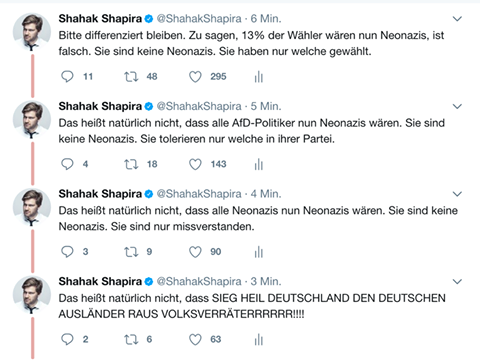Screen dimensions: 480x360
Task: Open the options chevron on 6 Min. tweet
Action: 457,19
